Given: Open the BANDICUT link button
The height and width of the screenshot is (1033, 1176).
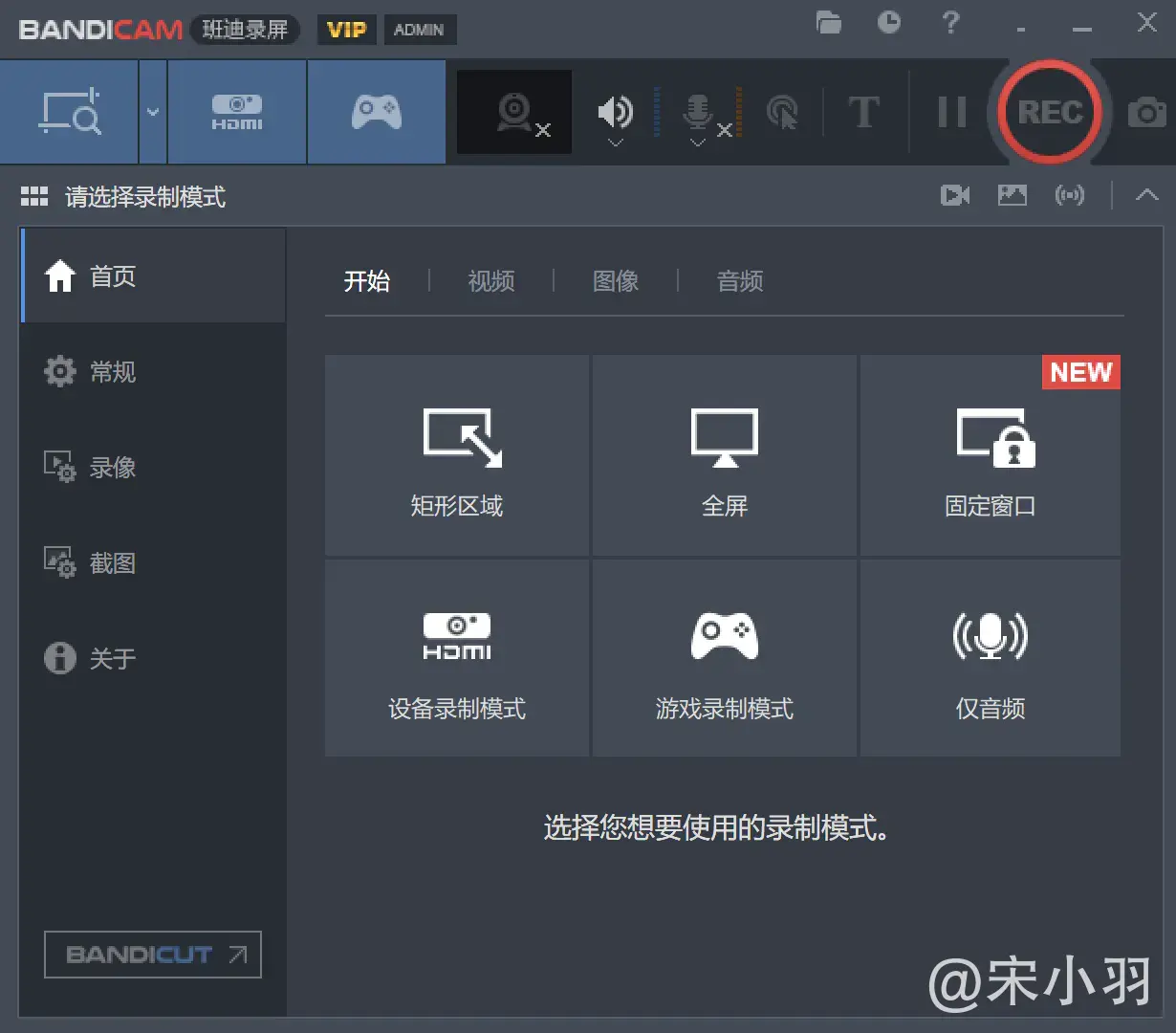Looking at the screenshot, I should [x=153, y=955].
